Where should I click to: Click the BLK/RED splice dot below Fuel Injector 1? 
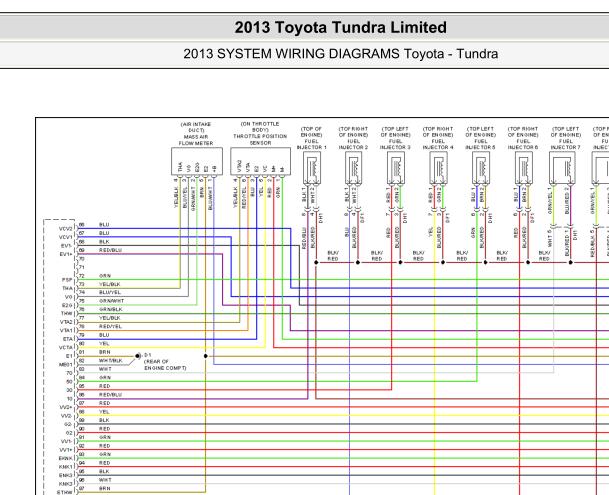pyautogui.click(x=316, y=263)
